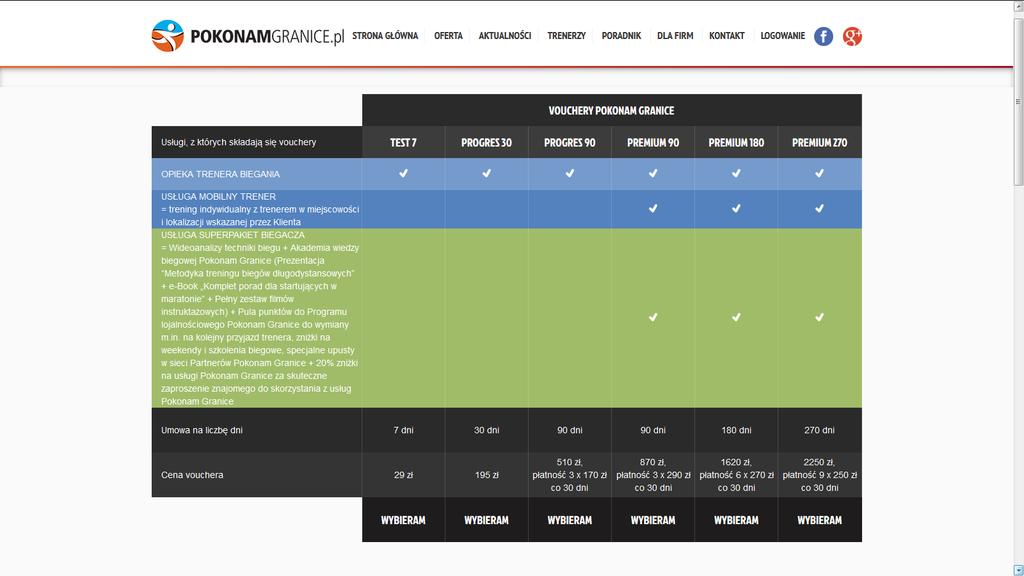
Task: Navigate to the Trenerzy page
Action: (566, 36)
